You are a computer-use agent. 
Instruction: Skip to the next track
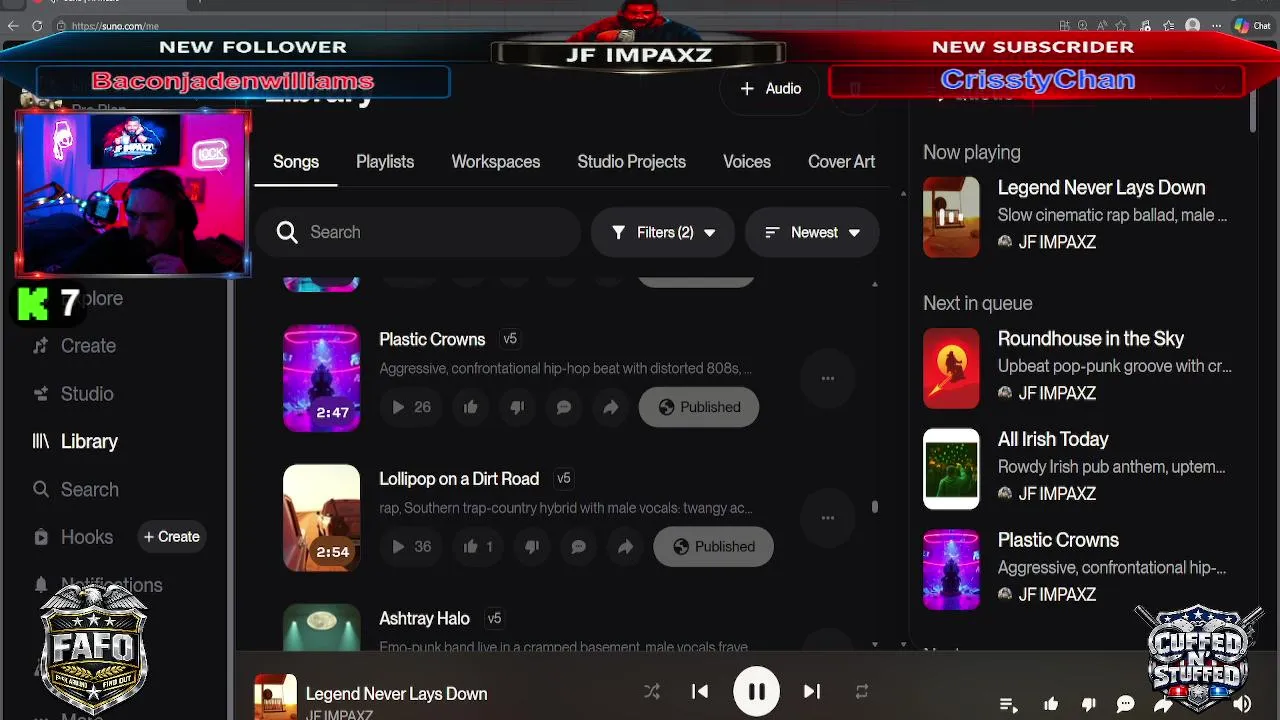click(x=812, y=691)
